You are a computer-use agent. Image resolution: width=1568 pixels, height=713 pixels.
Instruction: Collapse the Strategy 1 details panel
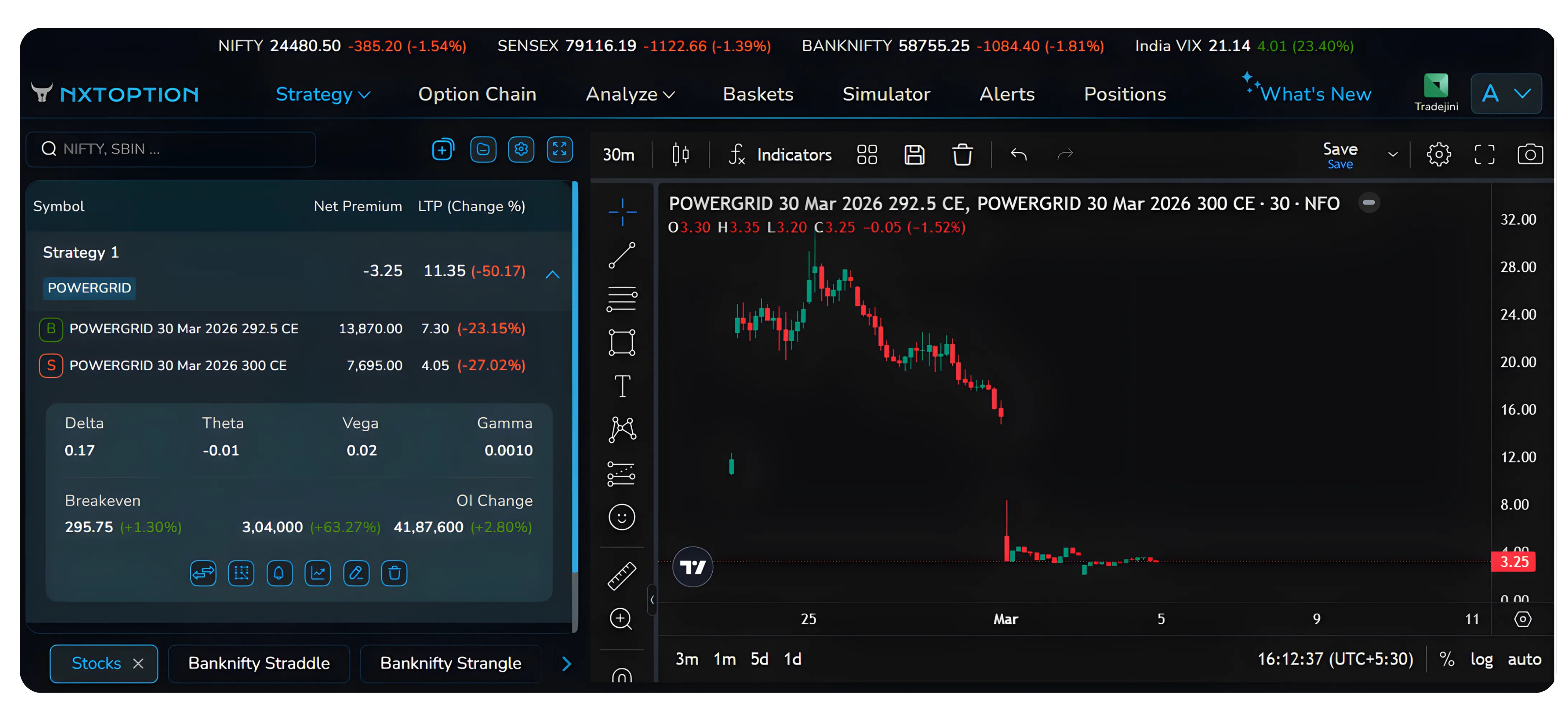[552, 274]
